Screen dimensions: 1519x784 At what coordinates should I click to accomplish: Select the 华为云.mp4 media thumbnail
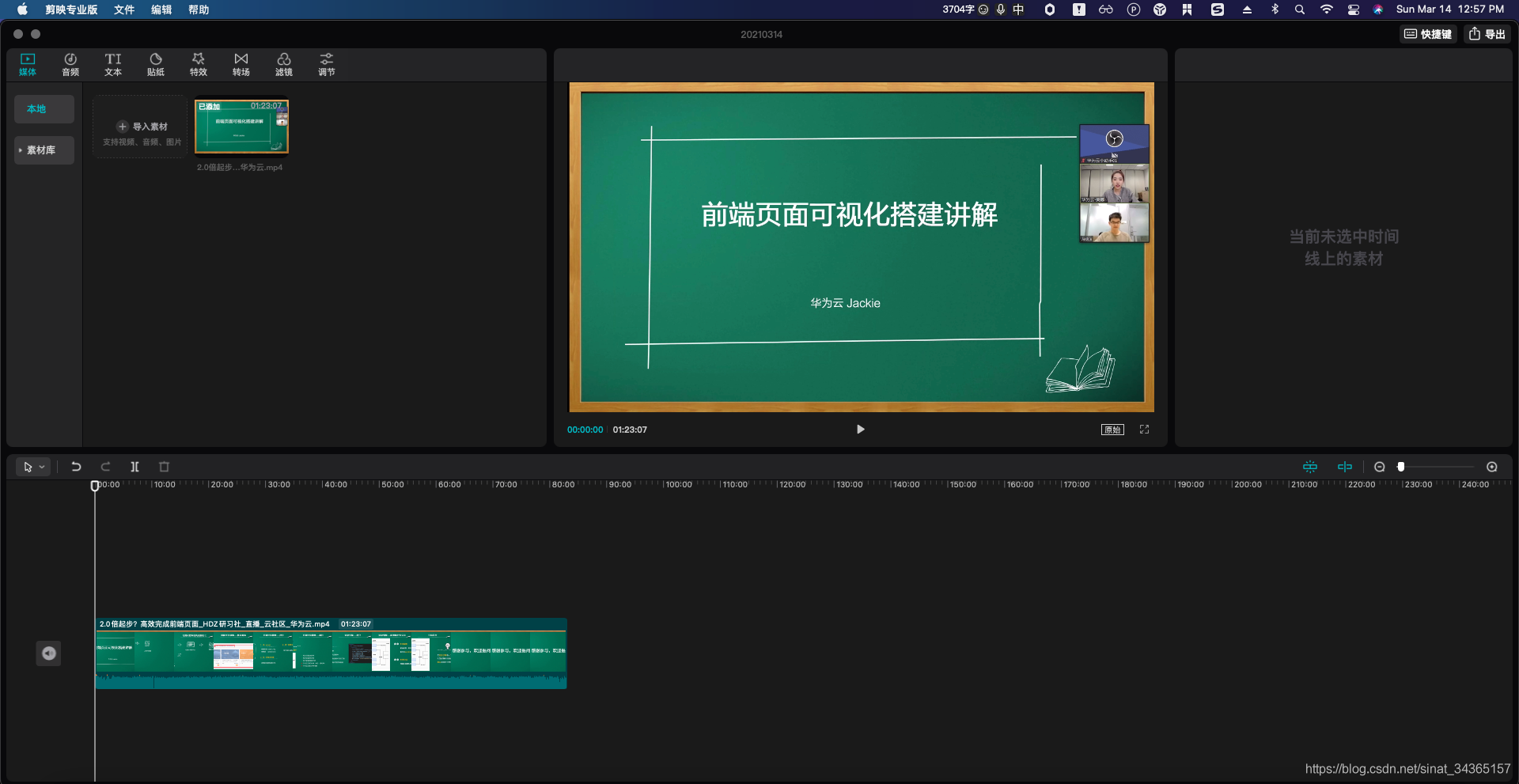pyautogui.click(x=241, y=127)
